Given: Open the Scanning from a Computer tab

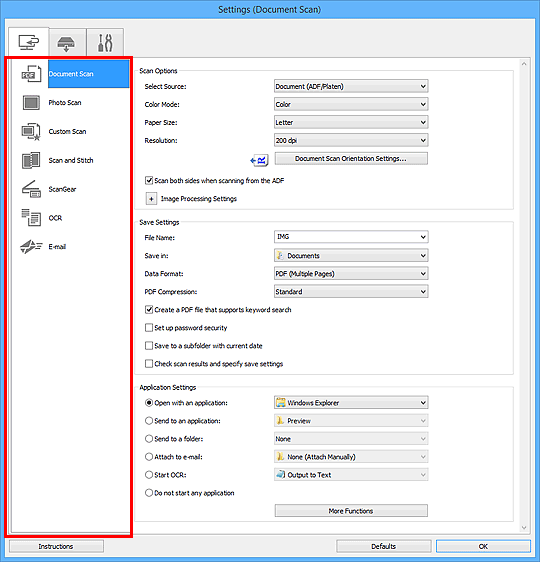Looking at the screenshot, I should coord(29,42).
